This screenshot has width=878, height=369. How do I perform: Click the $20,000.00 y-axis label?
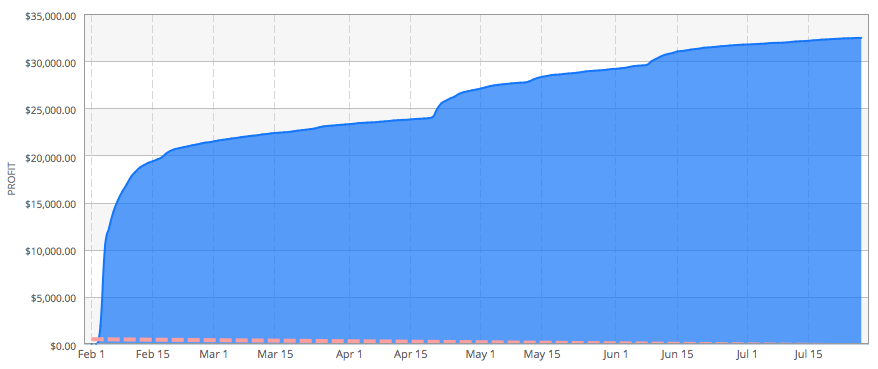[x=51, y=157]
